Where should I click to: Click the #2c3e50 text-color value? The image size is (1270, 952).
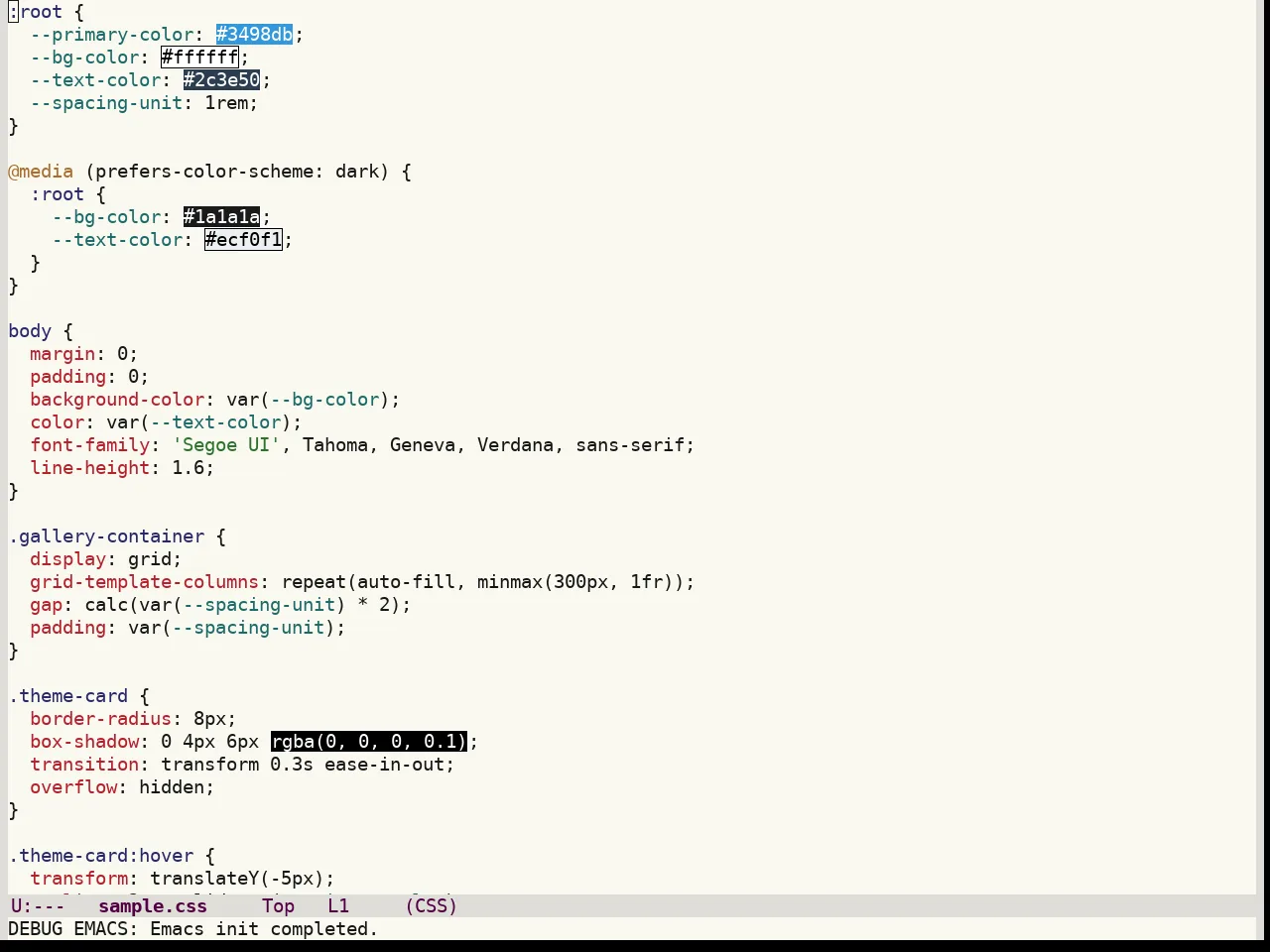coord(221,80)
